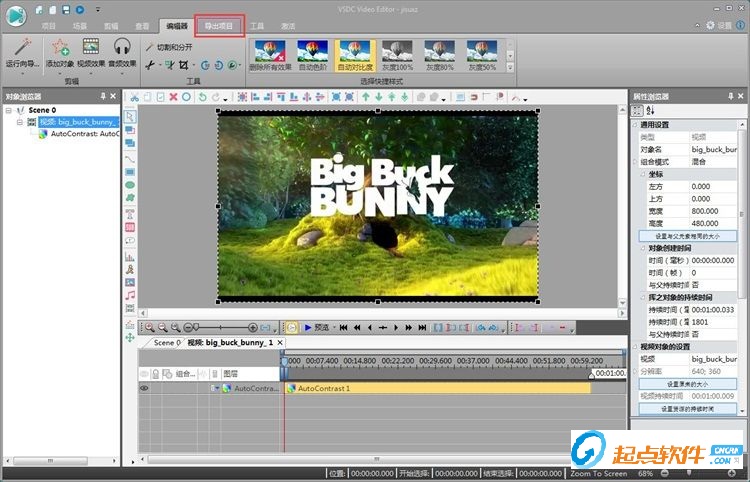Step one frame forward on timeline toolbar
Screen dimensions: 750x482
click(x=396, y=328)
